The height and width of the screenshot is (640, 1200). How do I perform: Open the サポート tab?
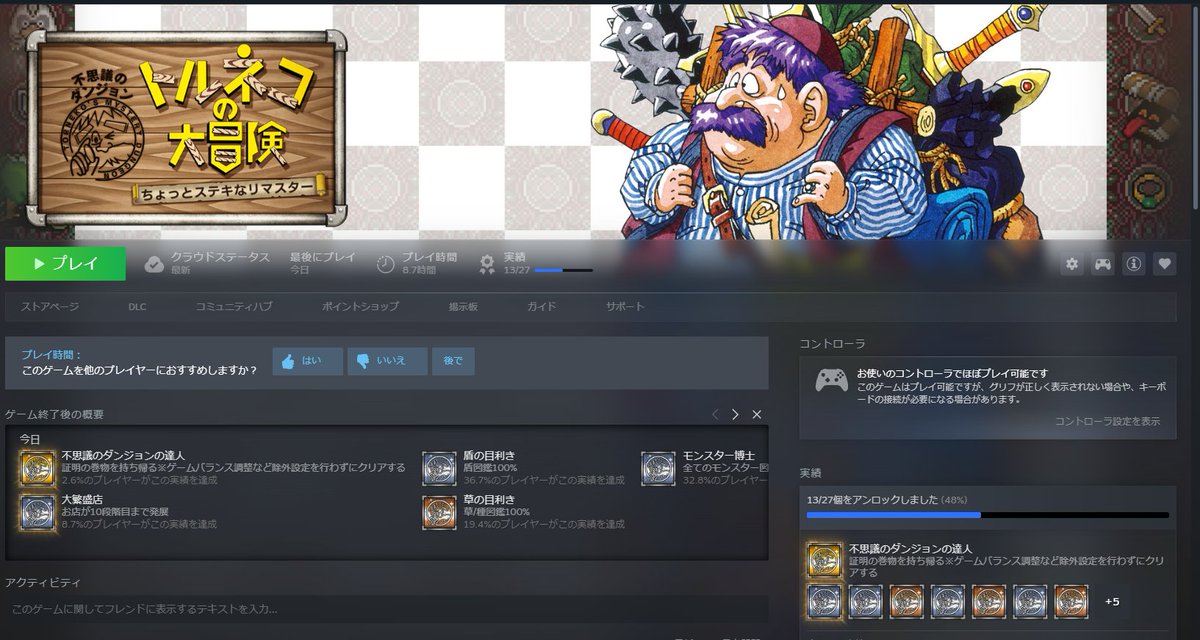625,306
